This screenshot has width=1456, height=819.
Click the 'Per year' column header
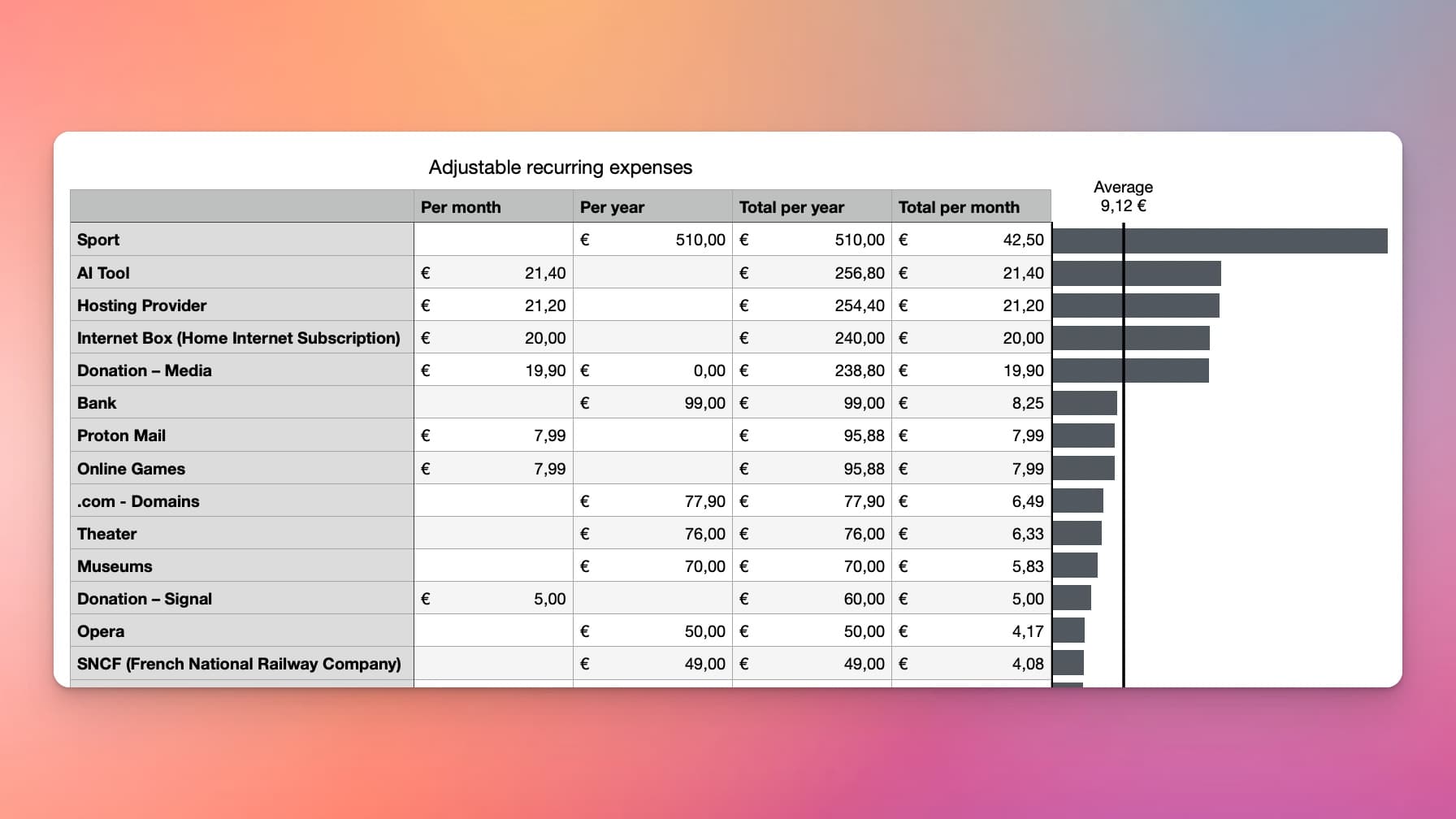pos(652,207)
